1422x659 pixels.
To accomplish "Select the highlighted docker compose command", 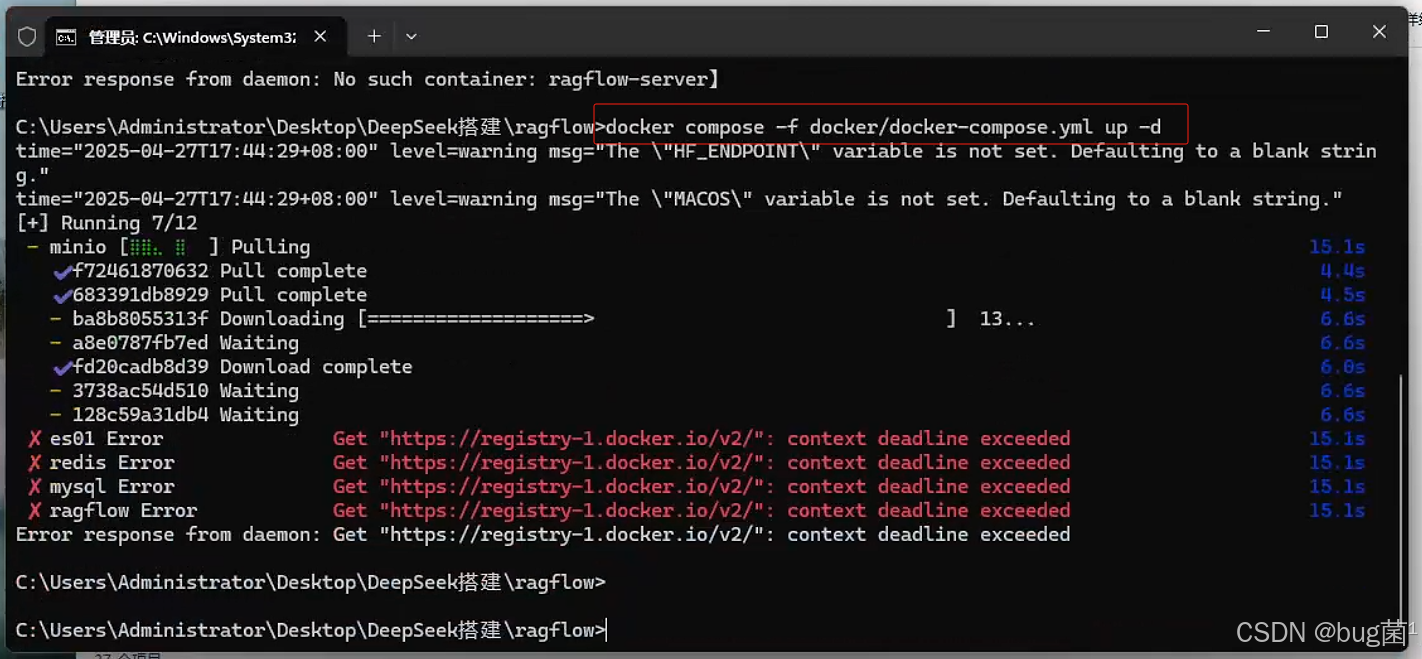I will 888,127.
